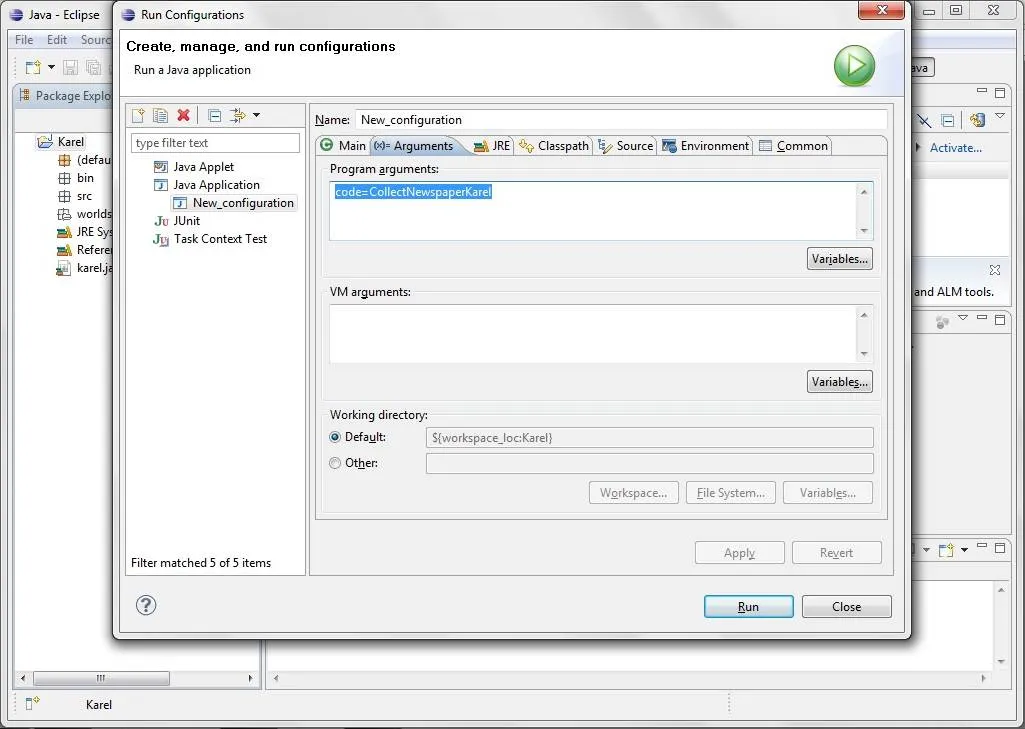Image resolution: width=1025 pixels, height=729 pixels.
Task: Delete selected launch configuration with red X
Action: 184,115
